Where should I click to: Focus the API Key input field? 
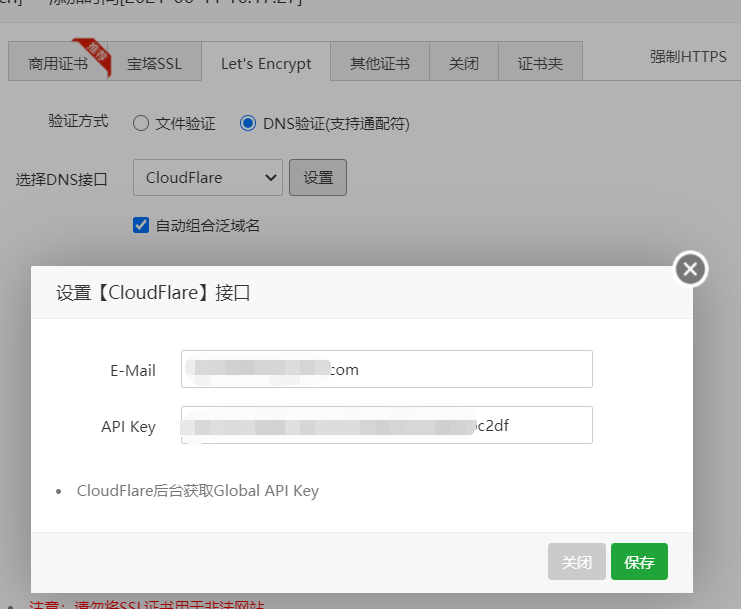387,425
